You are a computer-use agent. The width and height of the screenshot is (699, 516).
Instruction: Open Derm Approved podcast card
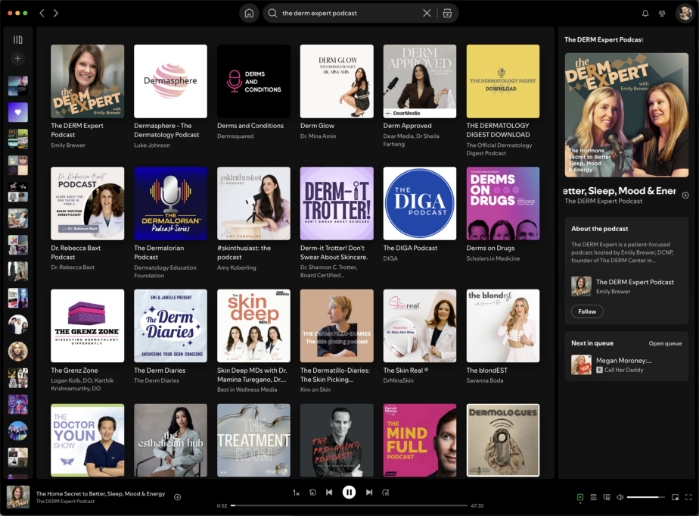point(419,96)
